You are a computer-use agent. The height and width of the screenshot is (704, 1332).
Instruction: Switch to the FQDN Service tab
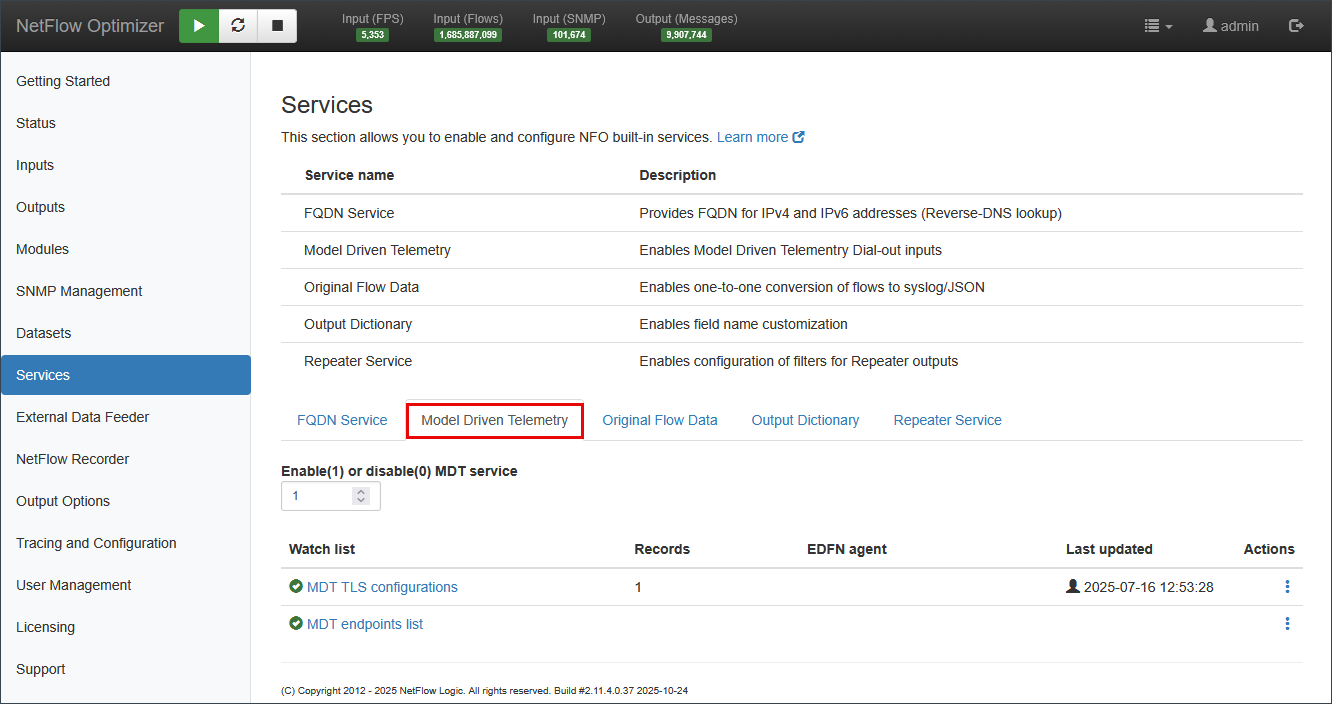342,421
